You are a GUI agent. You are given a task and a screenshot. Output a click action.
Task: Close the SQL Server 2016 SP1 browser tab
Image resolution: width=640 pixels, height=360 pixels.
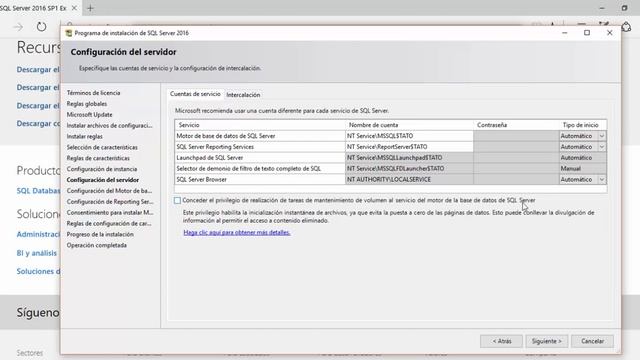pos(74,8)
